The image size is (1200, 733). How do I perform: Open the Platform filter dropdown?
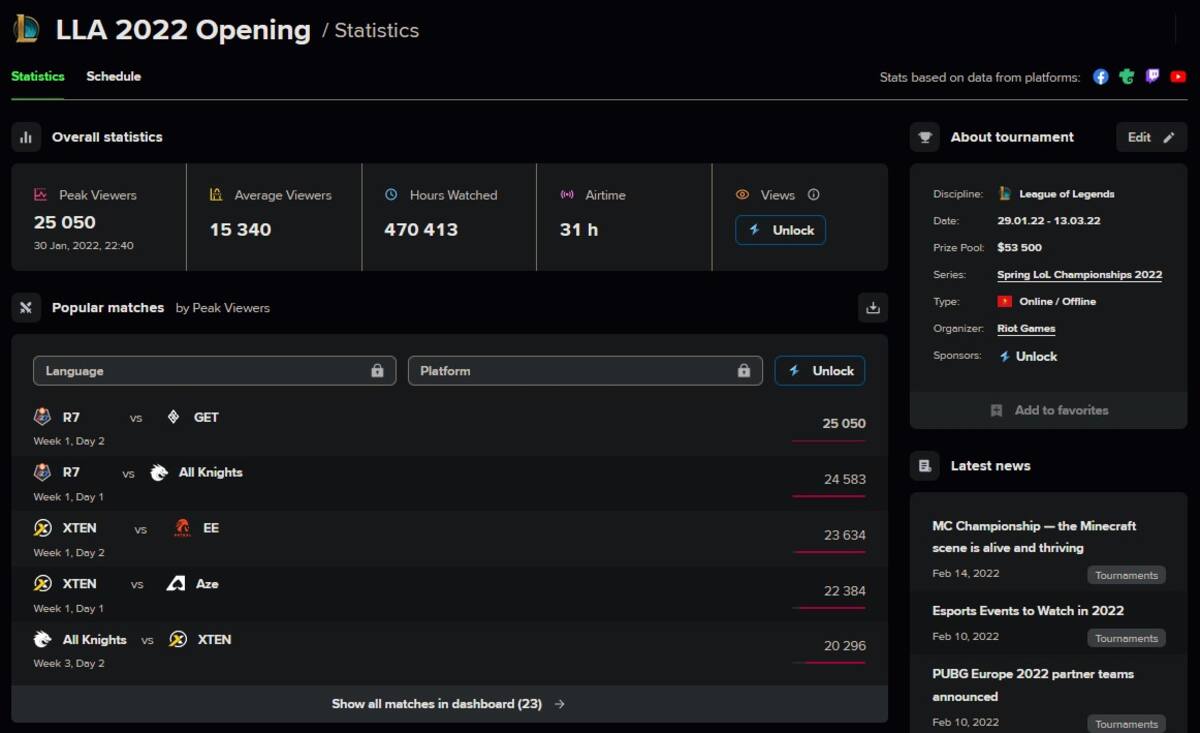click(x=585, y=371)
